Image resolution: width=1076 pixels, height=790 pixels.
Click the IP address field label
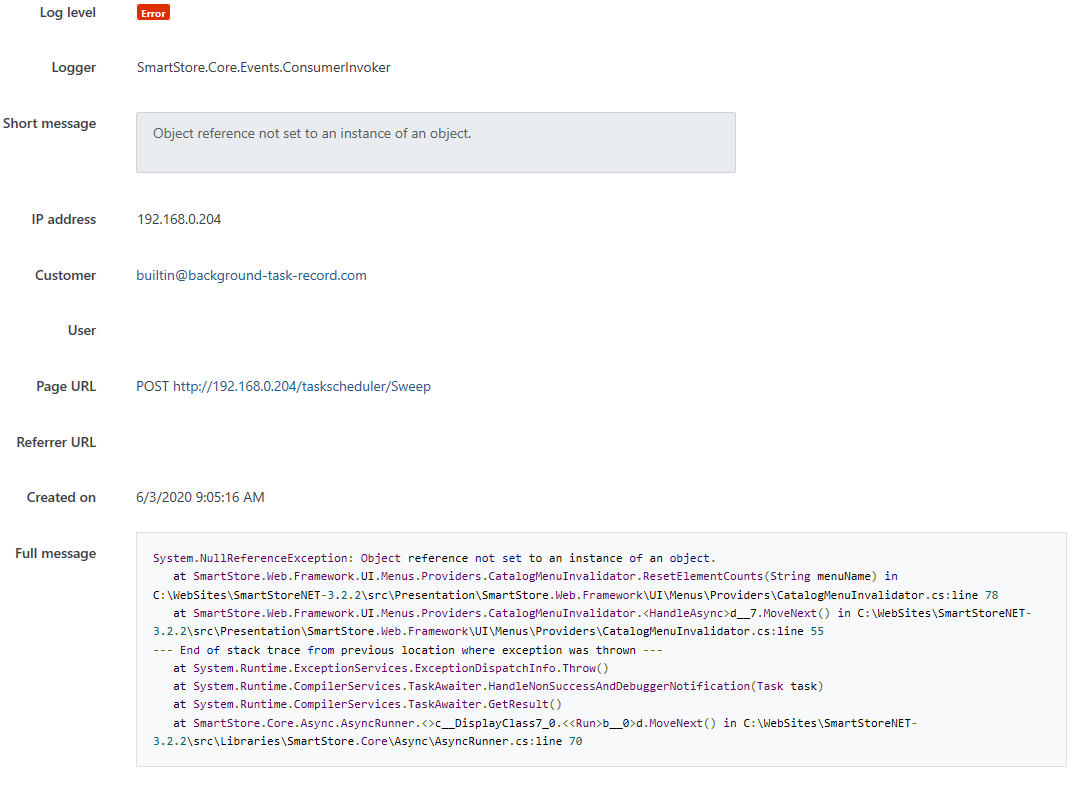[64, 218]
